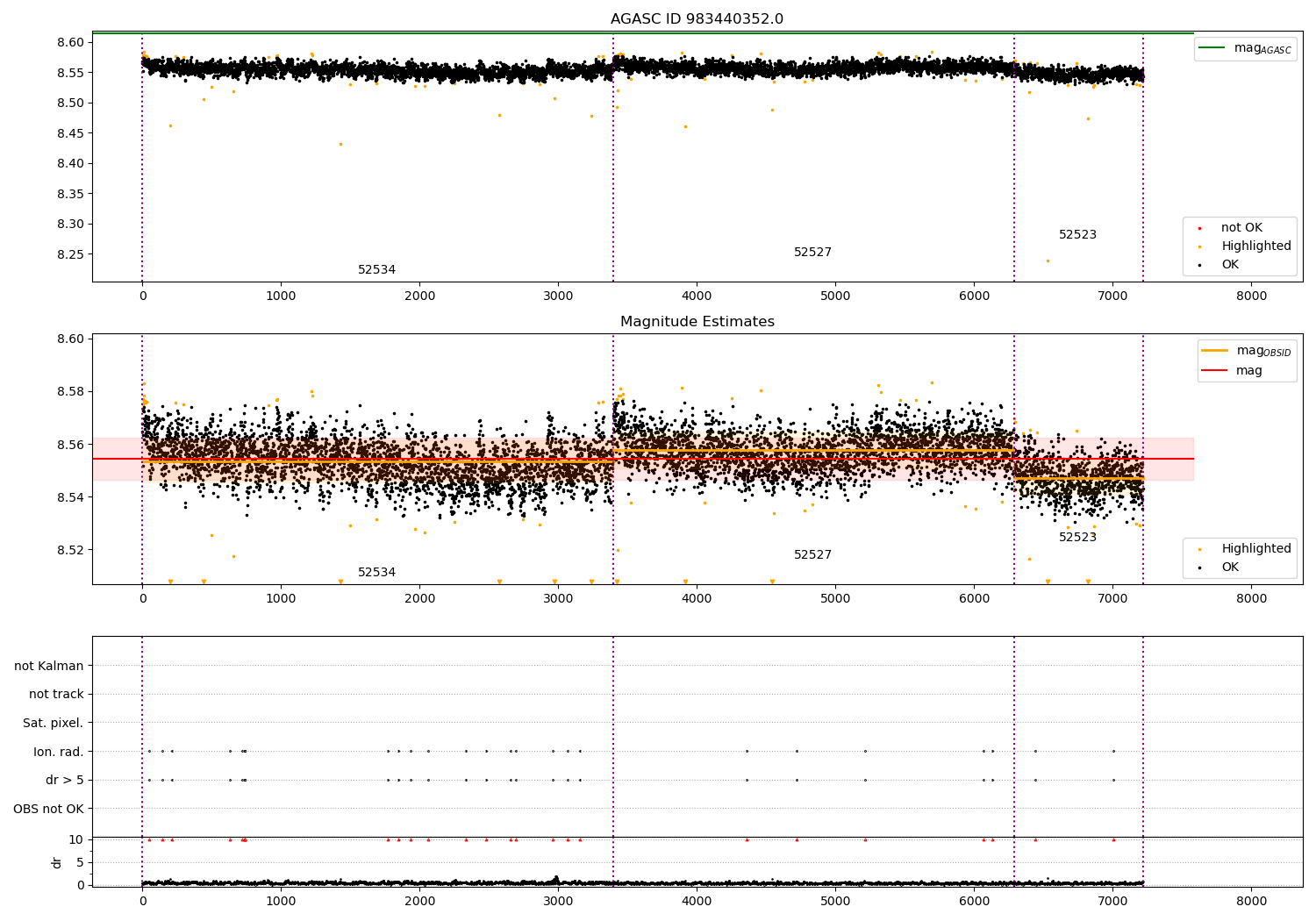
Task: Click the '8.54' y-tick of middle plot
Action: coord(69,497)
